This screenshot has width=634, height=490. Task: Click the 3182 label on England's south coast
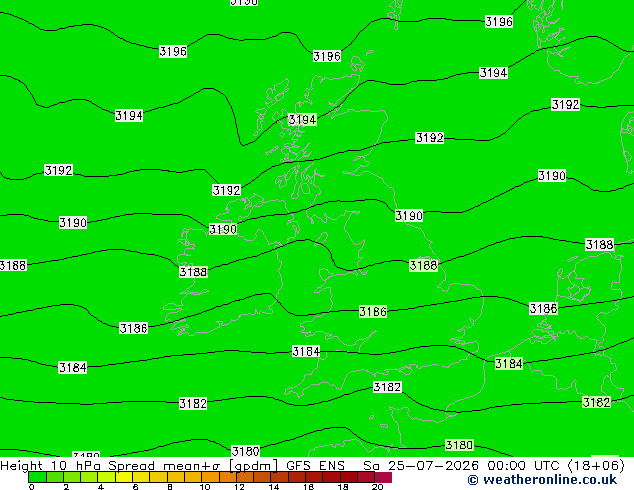[387, 387]
